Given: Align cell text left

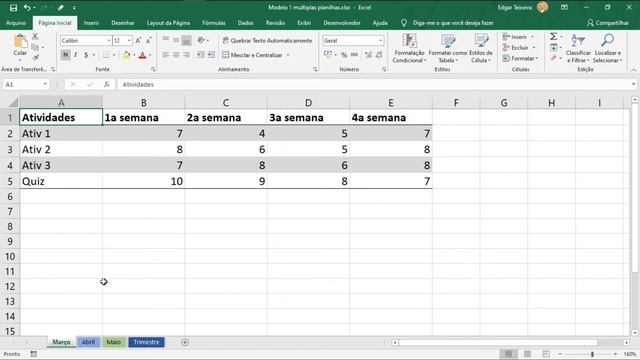Looking at the screenshot, I should 166,55.
